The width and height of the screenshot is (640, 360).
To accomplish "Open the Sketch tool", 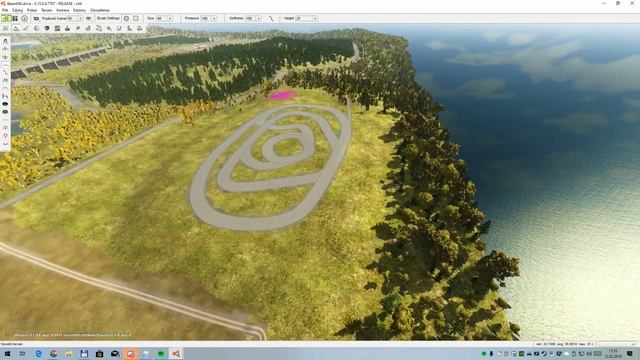I will pos(47,29).
